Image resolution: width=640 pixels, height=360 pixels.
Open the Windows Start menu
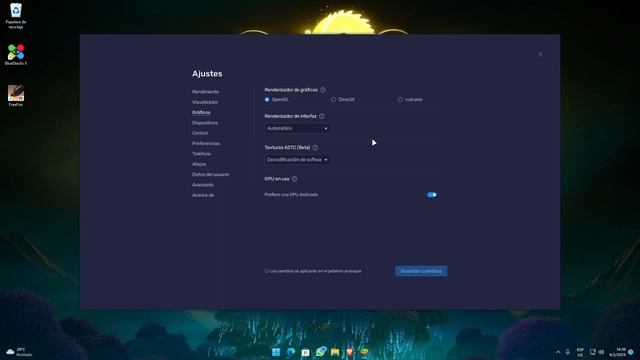(x=276, y=352)
